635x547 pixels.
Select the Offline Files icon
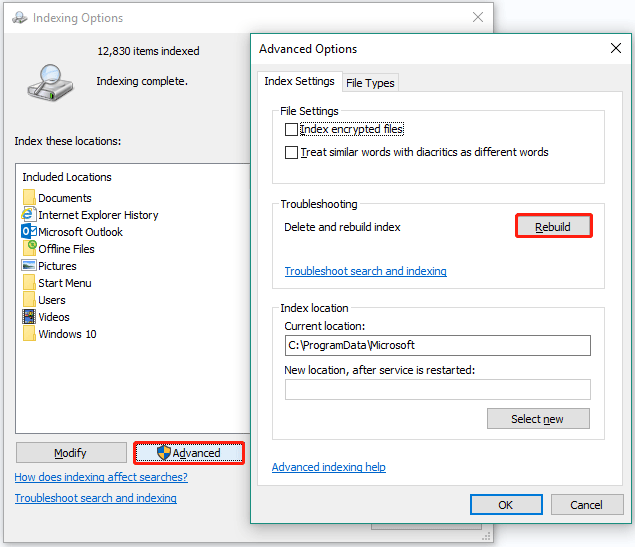(30, 248)
